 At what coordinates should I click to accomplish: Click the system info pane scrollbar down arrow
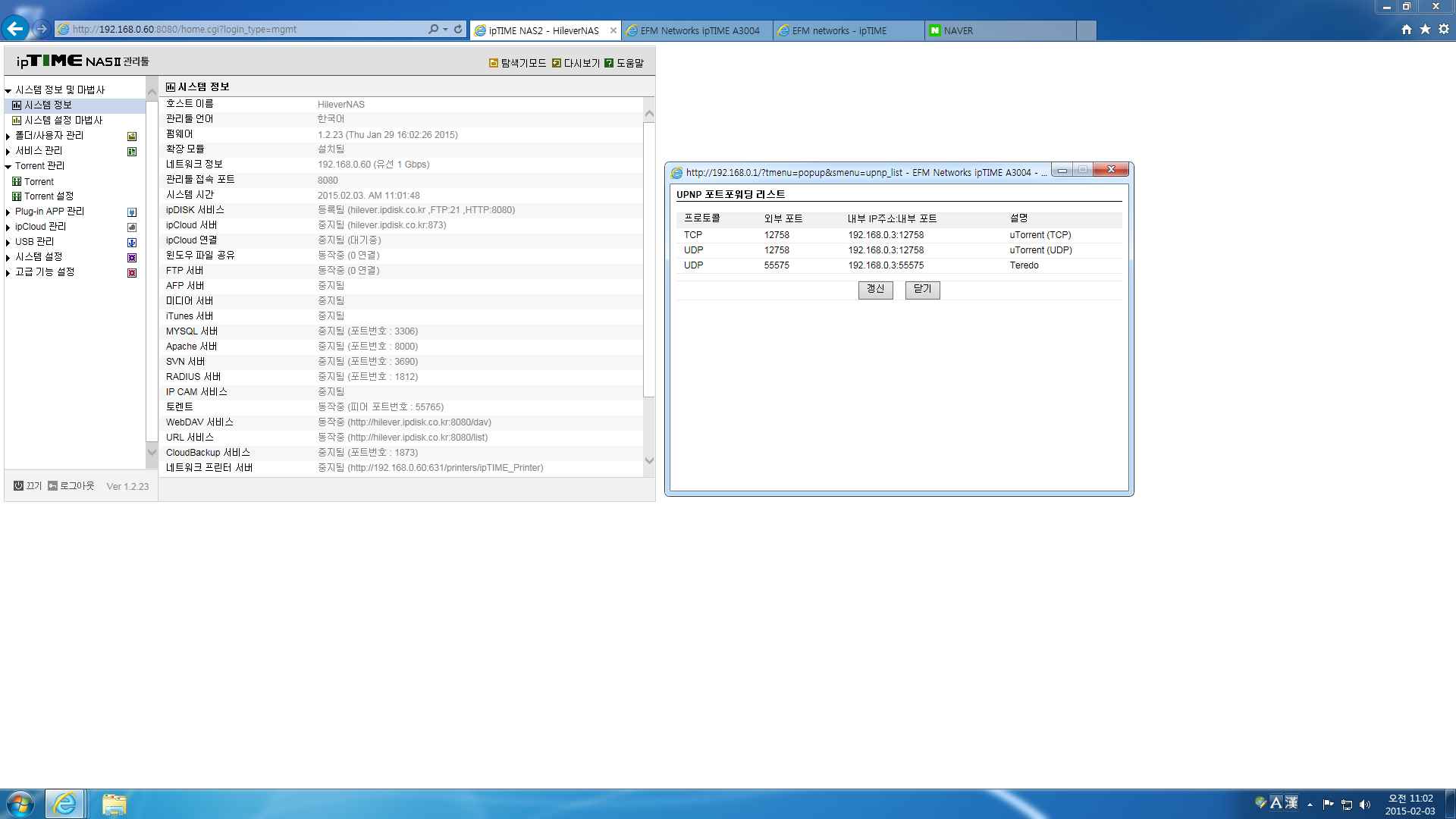pos(649,460)
